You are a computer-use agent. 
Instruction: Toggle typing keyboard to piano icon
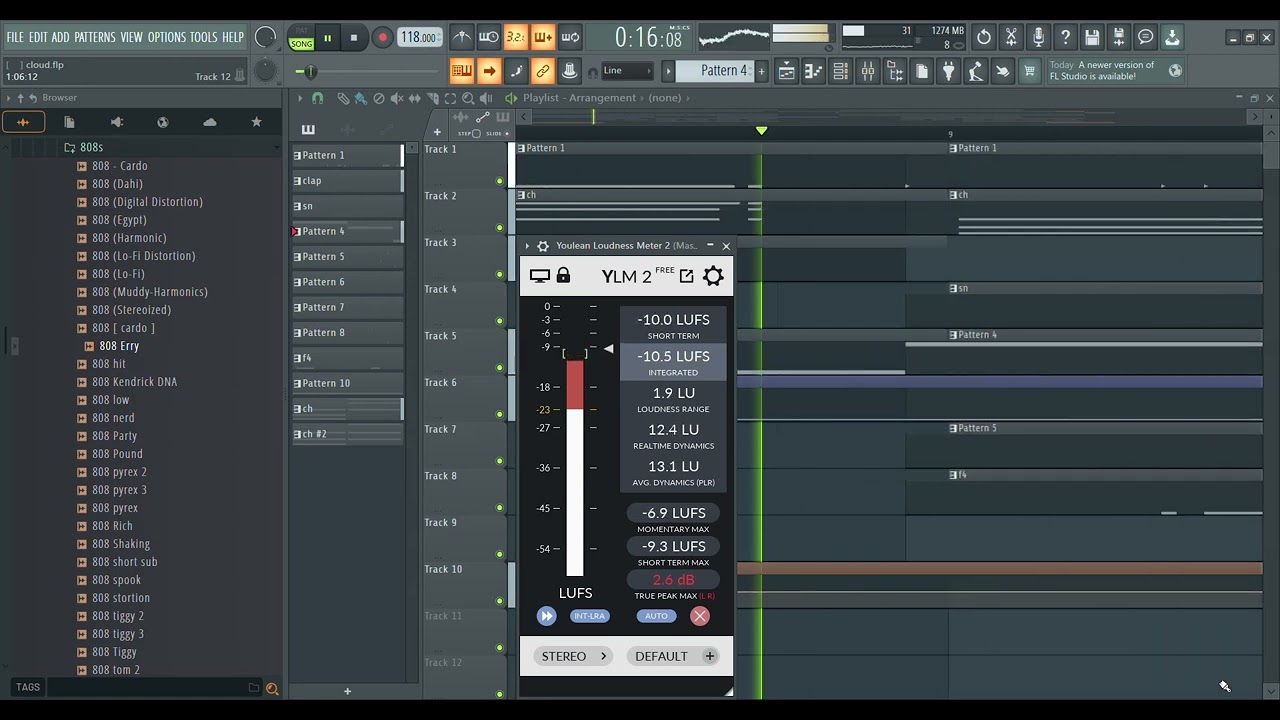click(461, 71)
